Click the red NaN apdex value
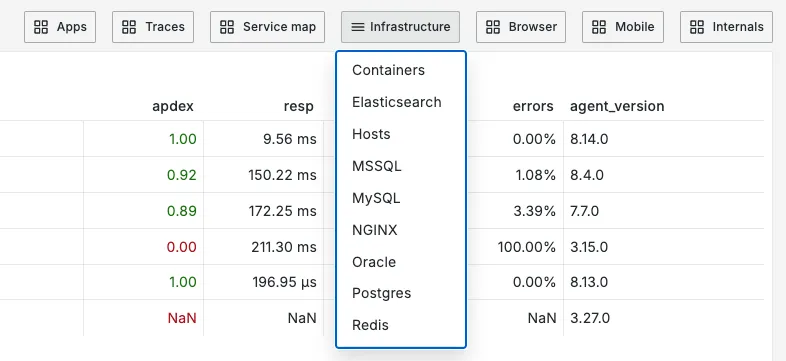Image resolution: width=786 pixels, height=361 pixels. point(182,318)
